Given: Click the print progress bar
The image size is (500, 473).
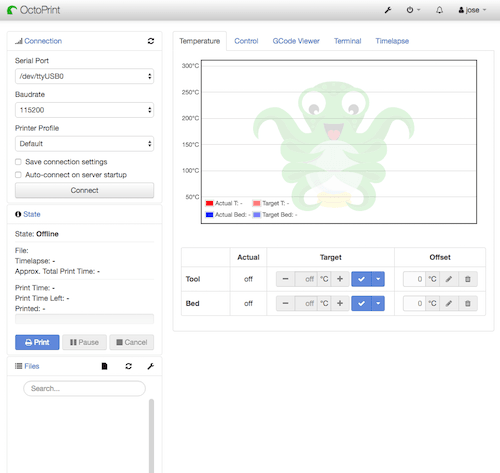Looking at the screenshot, I should pyautogui.click(x=84, y=319).
